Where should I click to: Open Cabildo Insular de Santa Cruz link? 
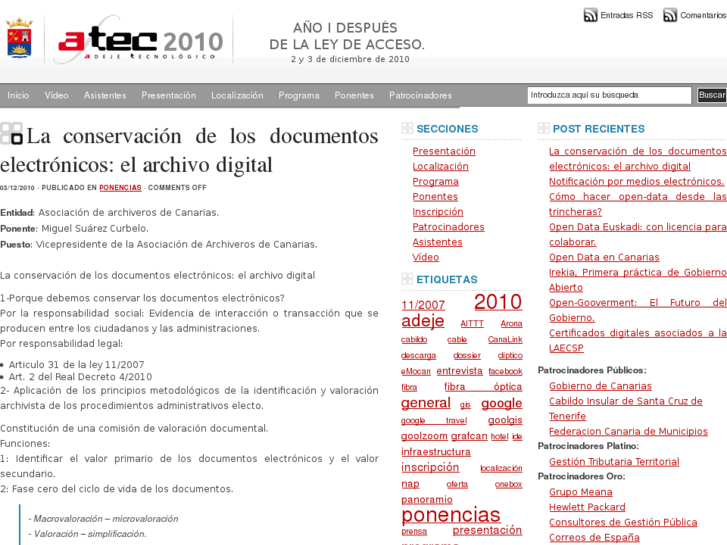(626, 408)
